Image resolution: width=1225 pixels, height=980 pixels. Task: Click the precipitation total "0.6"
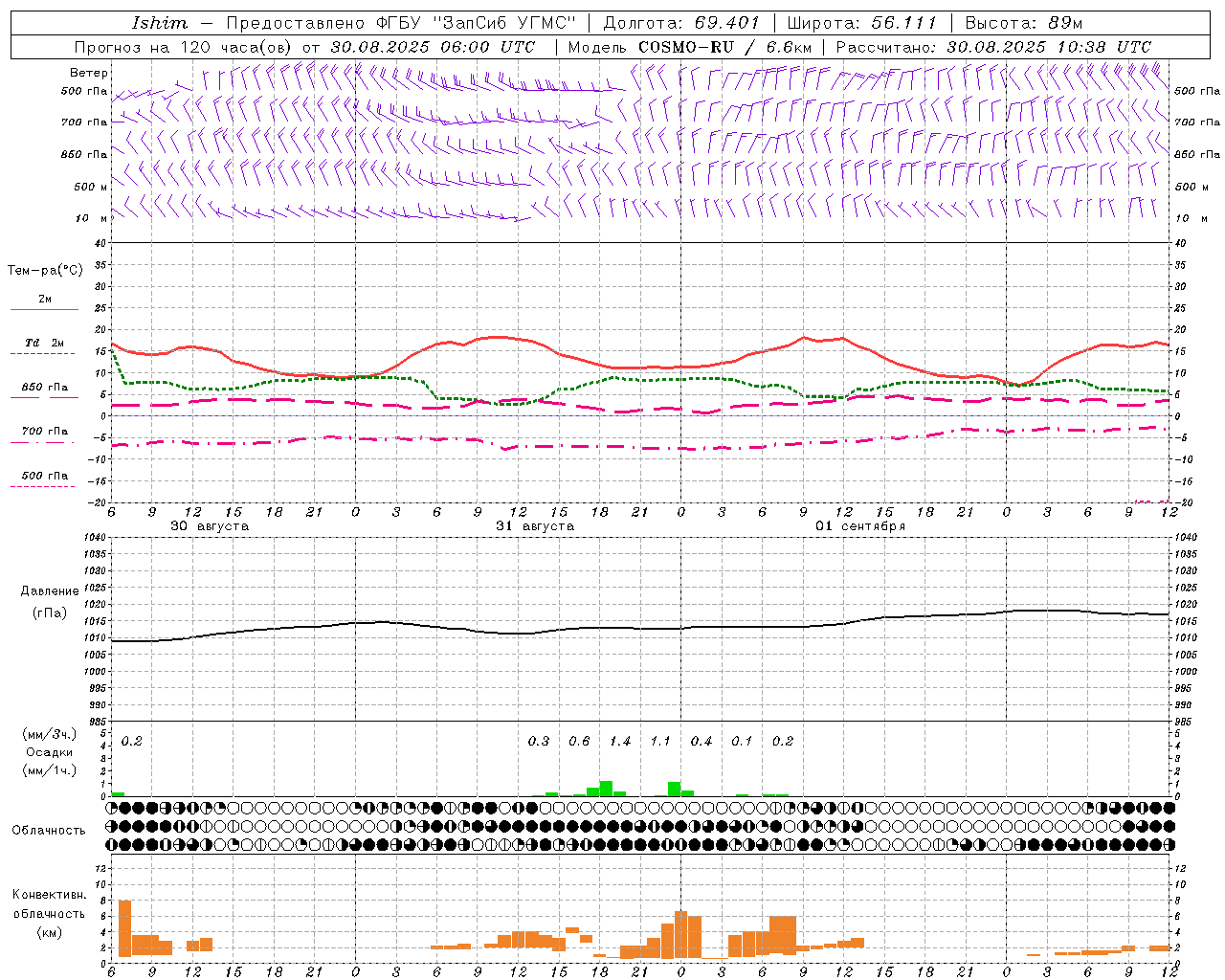coord(579,741)
